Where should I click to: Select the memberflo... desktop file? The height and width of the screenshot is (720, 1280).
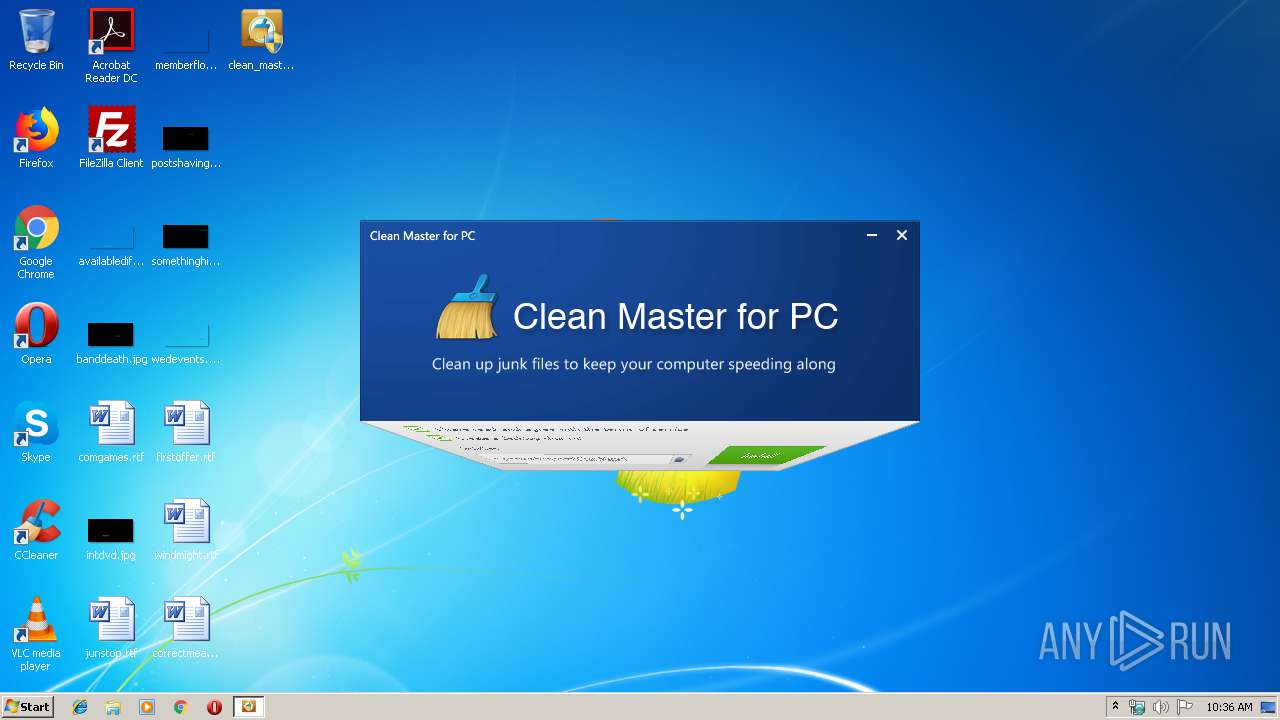click(x=186, y=46)
